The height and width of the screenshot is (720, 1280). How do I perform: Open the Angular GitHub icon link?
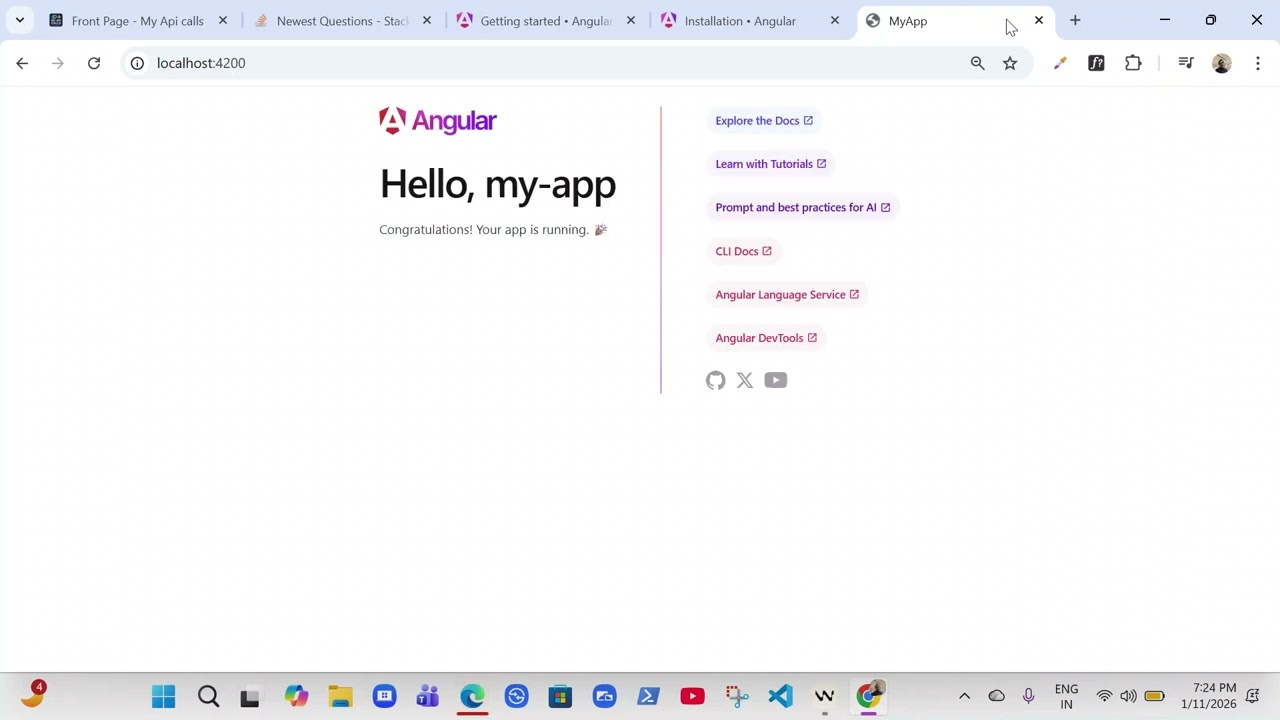tap(715, 380)
